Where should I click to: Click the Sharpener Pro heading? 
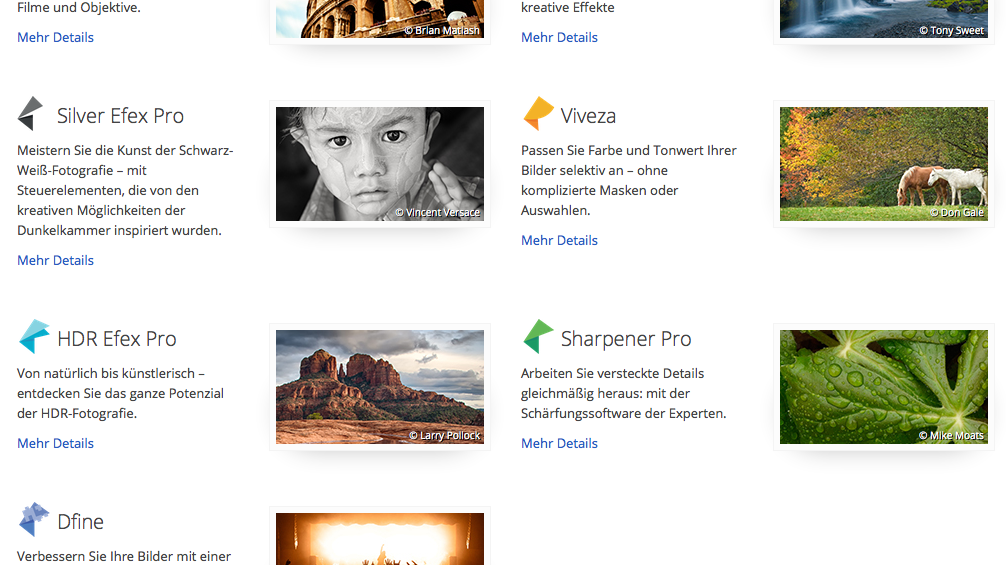coord(626,339)
